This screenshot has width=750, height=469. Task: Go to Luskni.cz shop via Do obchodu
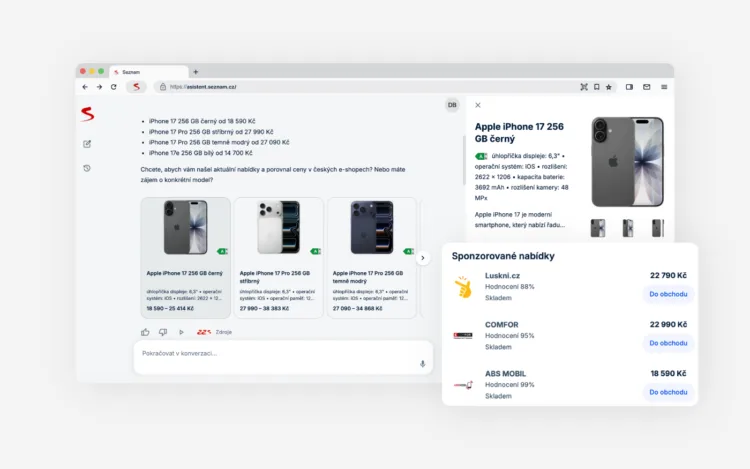(668, 294)
